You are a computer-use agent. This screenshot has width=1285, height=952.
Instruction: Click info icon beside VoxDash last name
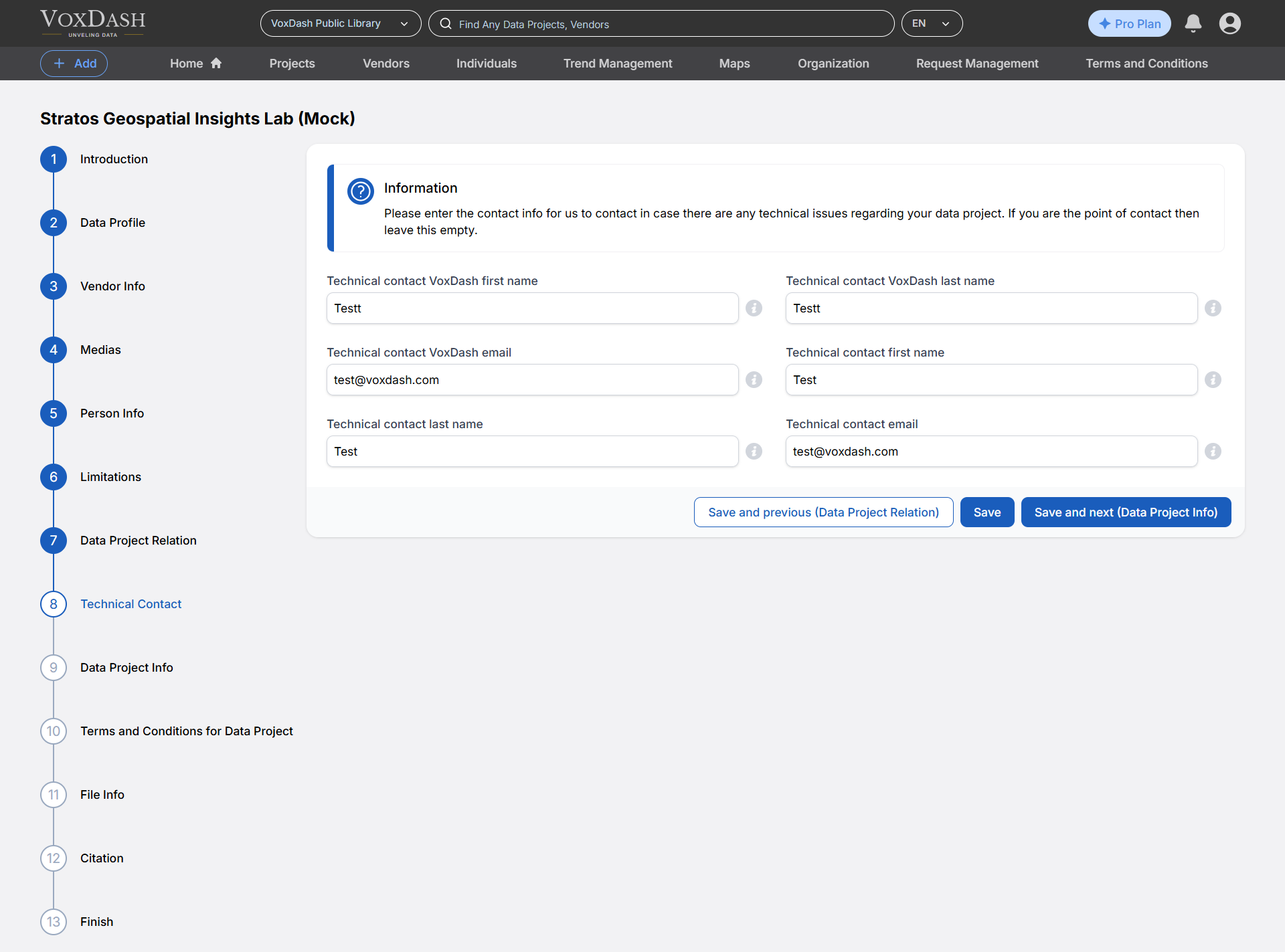click(x=1213, y=308)
